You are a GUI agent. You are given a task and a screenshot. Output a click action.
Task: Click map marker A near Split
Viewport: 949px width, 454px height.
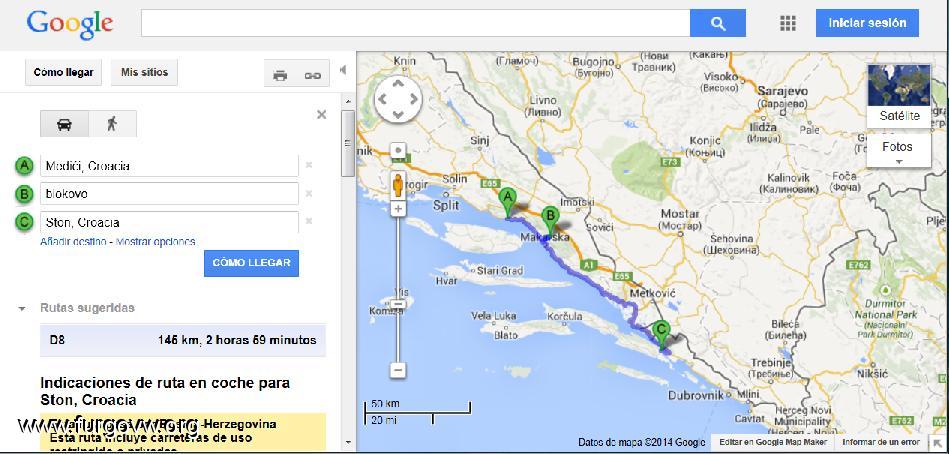507,203
